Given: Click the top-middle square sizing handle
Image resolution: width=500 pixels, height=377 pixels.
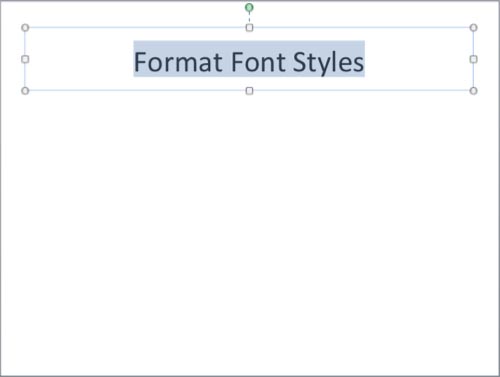Looking at the screenshot, I should coord(249,28).
